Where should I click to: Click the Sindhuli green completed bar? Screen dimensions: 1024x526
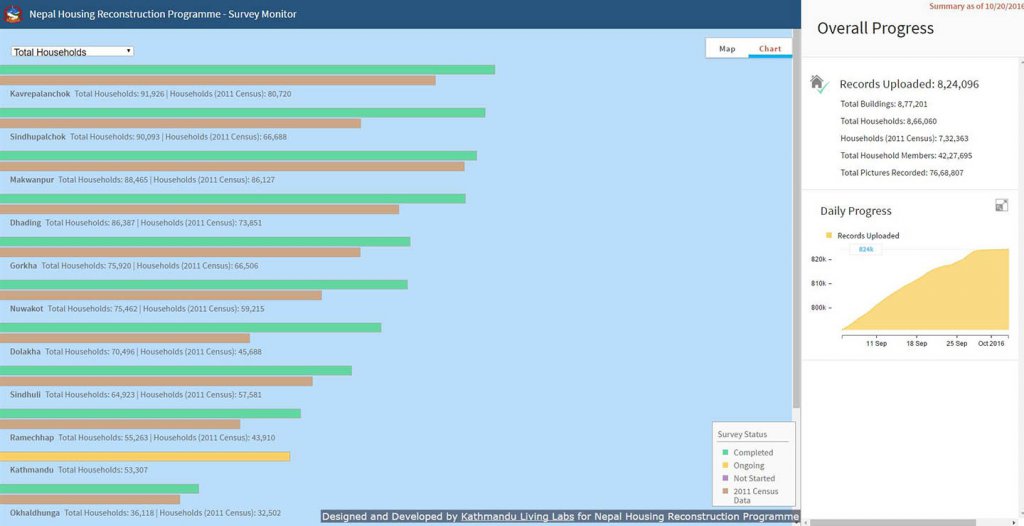tap(176, 370)
